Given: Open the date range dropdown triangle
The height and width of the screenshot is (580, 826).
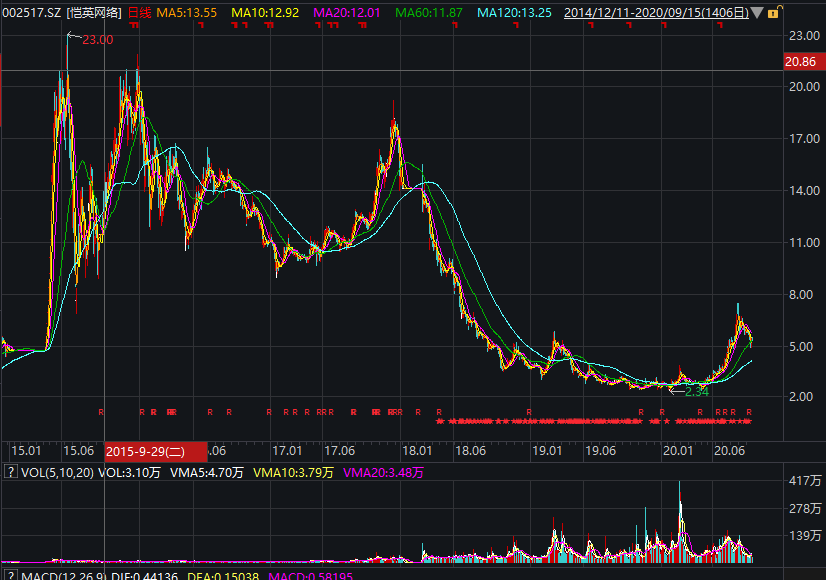Looking at the screenshot, I should pos(756,13).
